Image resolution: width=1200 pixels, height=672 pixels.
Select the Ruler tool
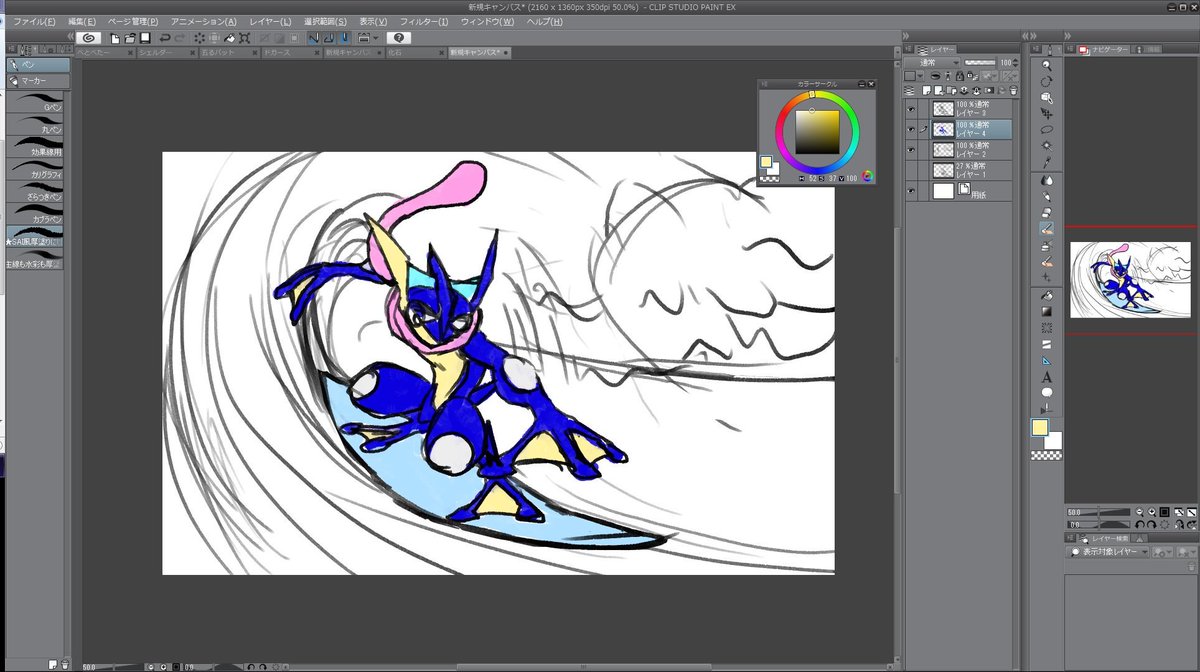pyautogui.click(x=1047, y=360)
